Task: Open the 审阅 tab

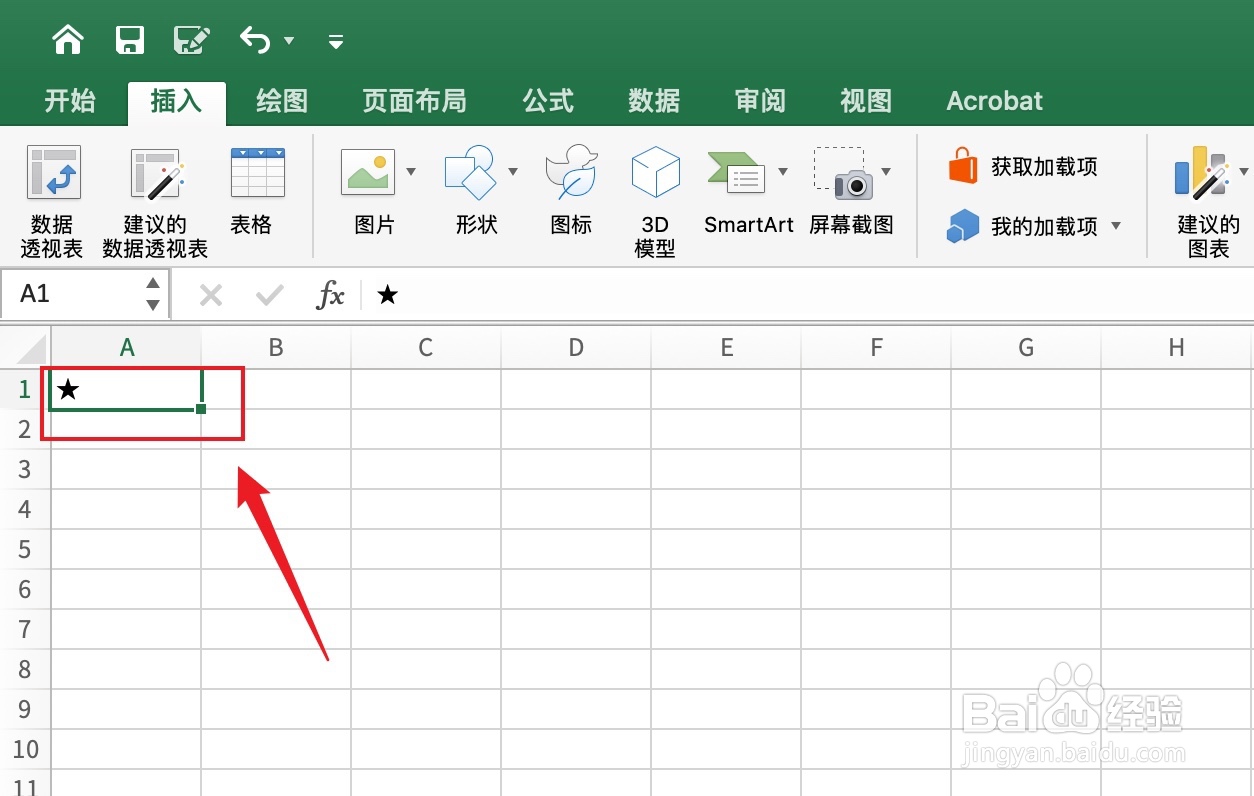Action: coord(760,101)
